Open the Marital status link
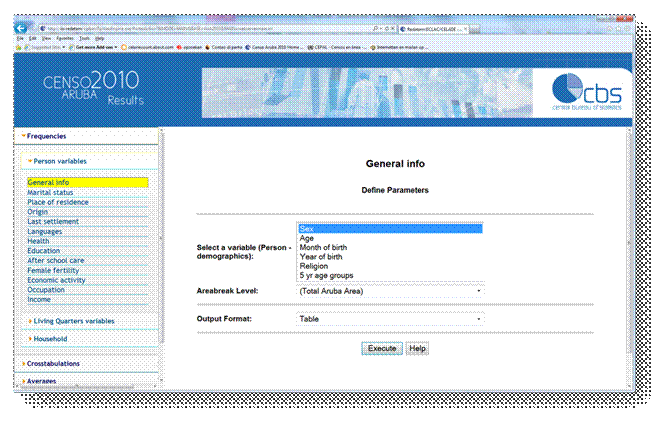671x428 pixels. 50,192
